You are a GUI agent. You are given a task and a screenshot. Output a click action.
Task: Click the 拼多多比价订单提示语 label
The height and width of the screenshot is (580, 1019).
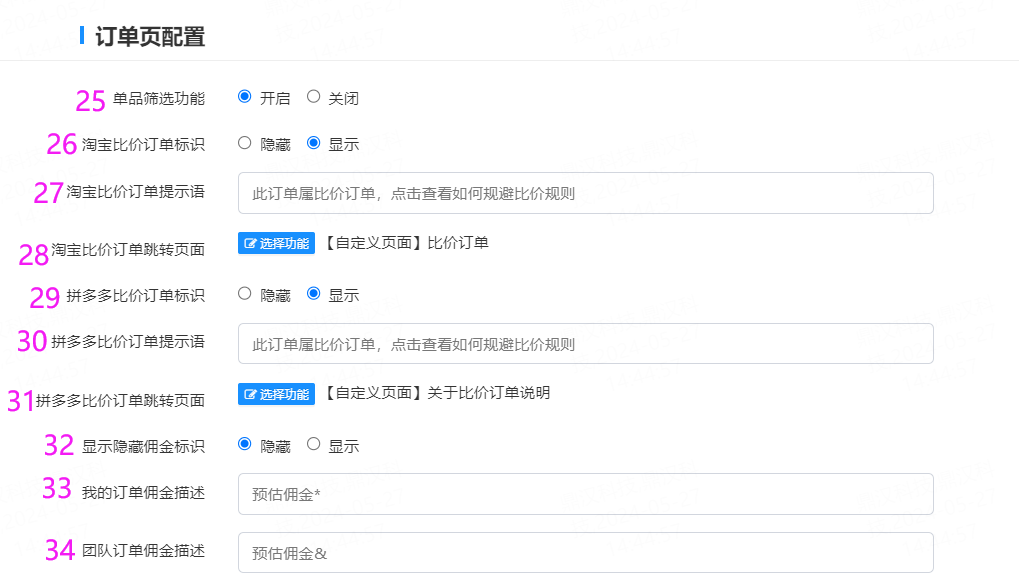(128, 342)
